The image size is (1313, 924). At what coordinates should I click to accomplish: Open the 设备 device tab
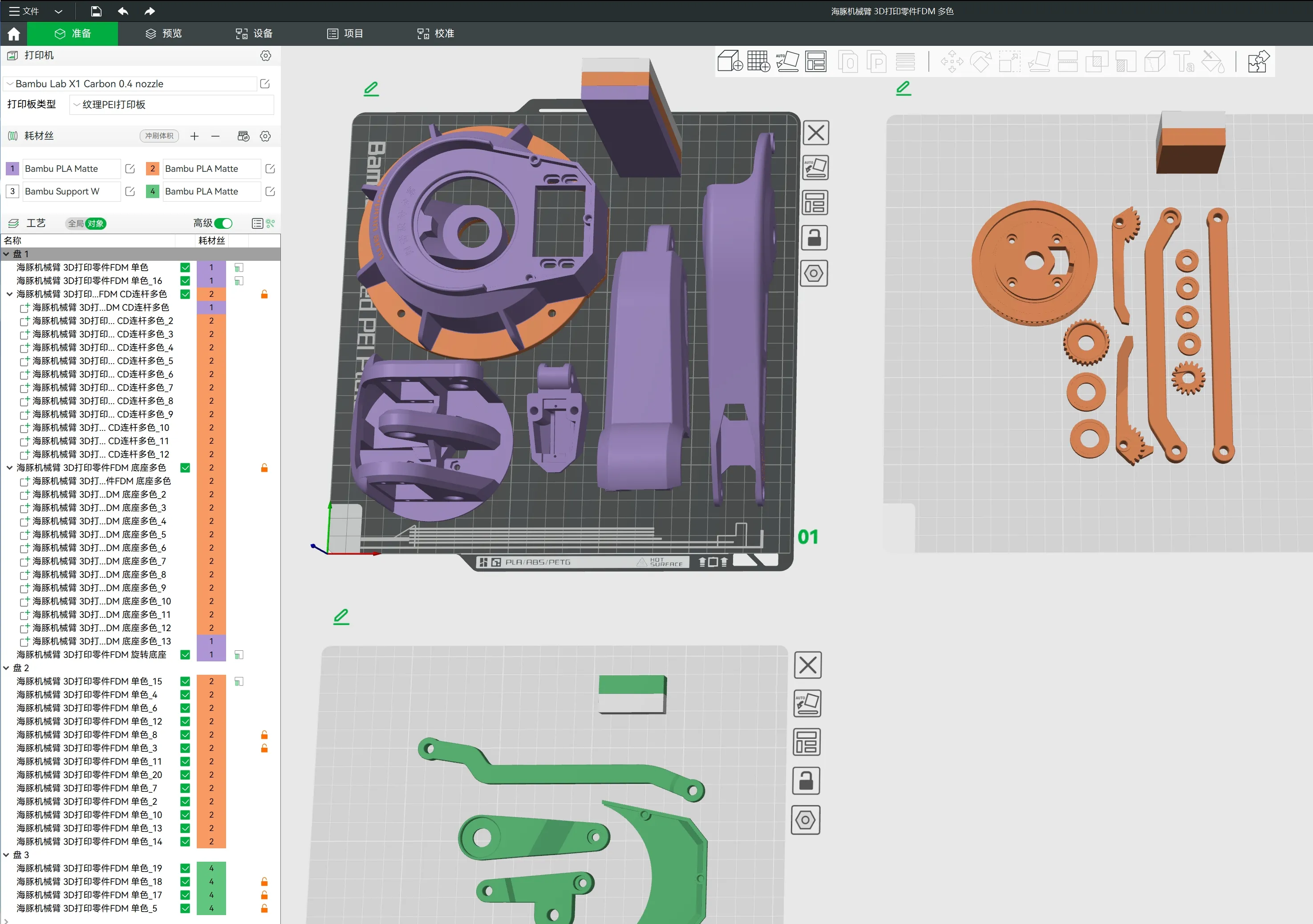click(255, 33)
